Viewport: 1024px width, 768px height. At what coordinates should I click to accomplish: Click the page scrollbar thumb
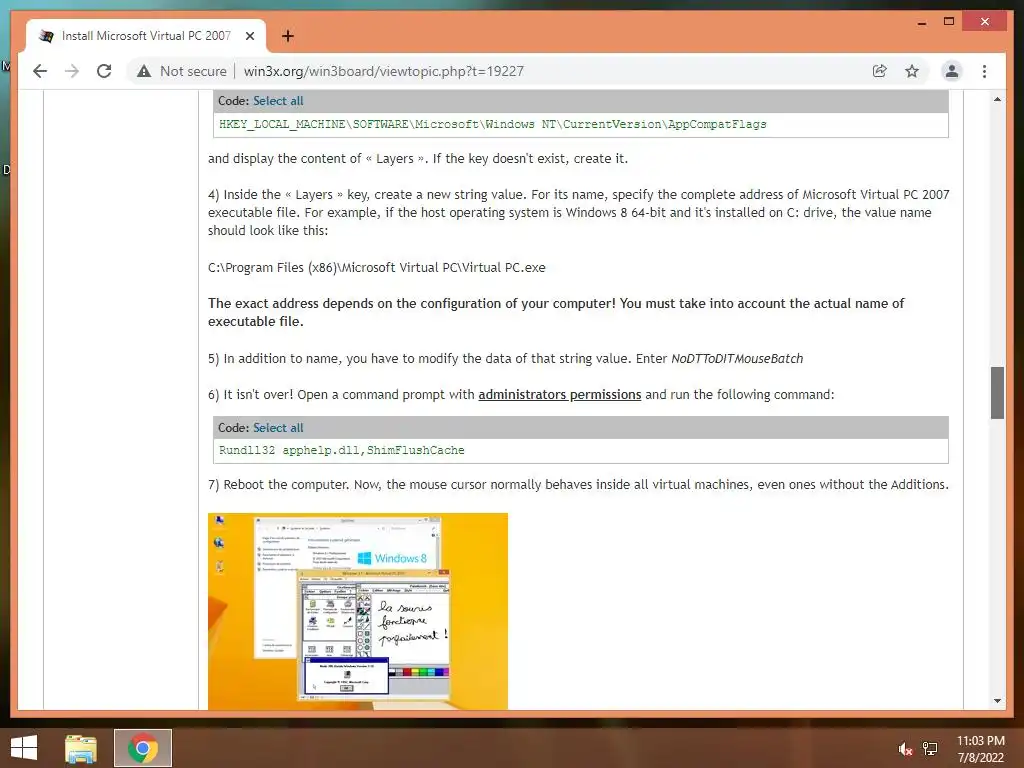997,392
